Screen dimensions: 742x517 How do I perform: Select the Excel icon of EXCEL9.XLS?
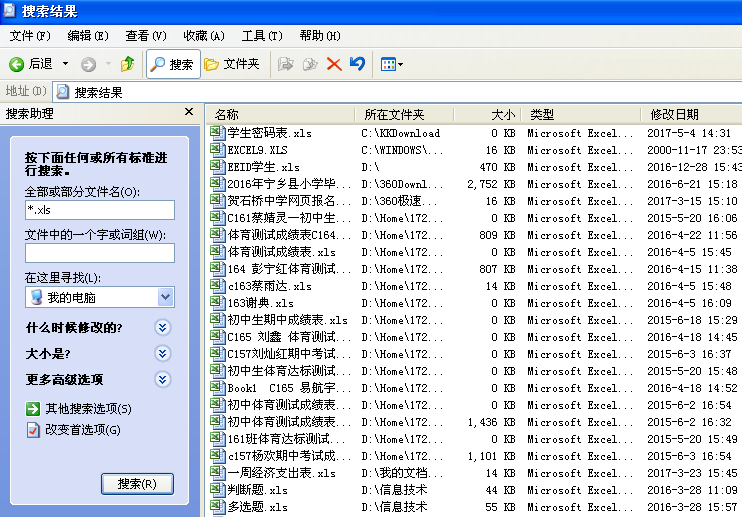pyautogui.click(x=217, y=149)
